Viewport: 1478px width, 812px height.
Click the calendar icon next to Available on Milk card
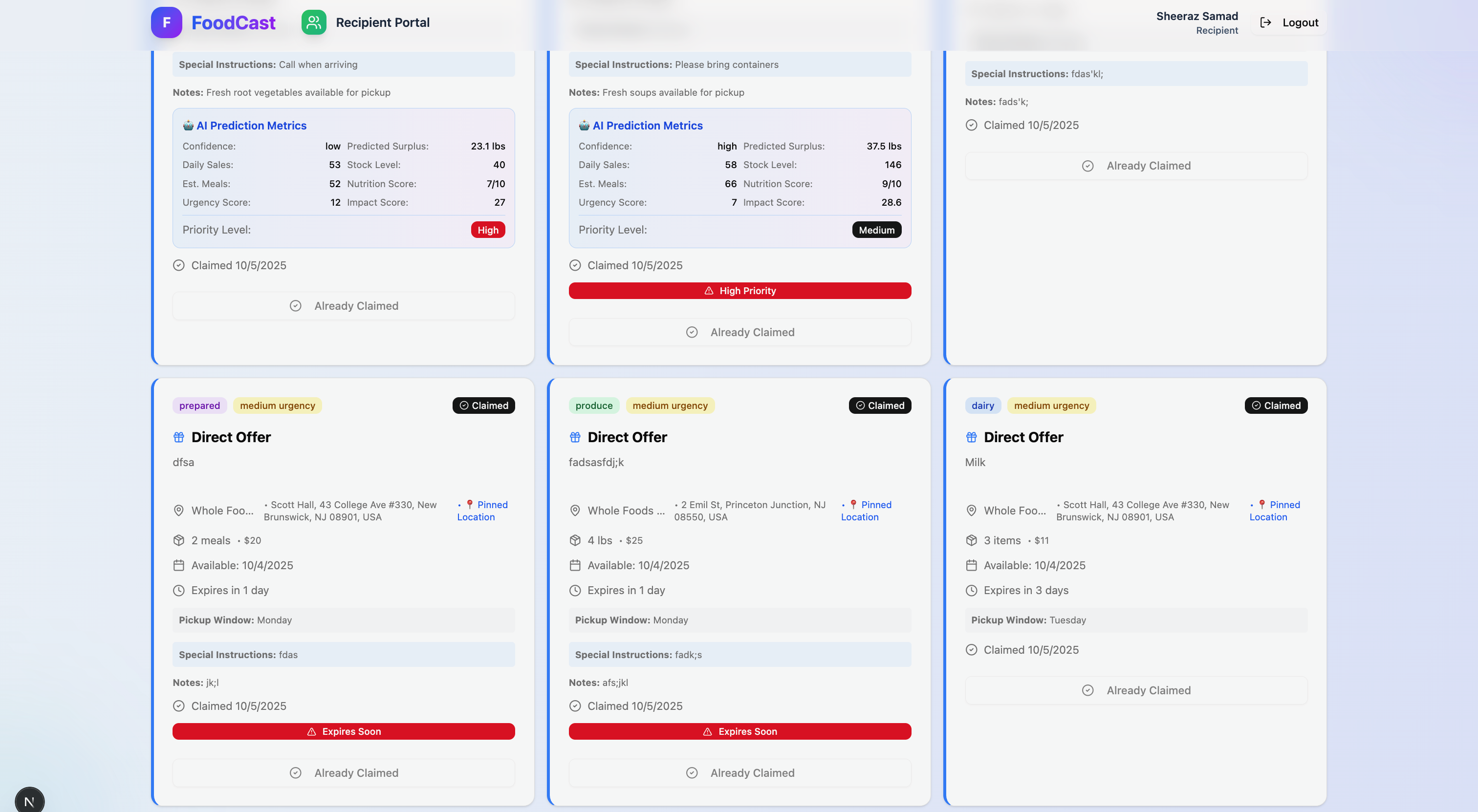[971, 565]
